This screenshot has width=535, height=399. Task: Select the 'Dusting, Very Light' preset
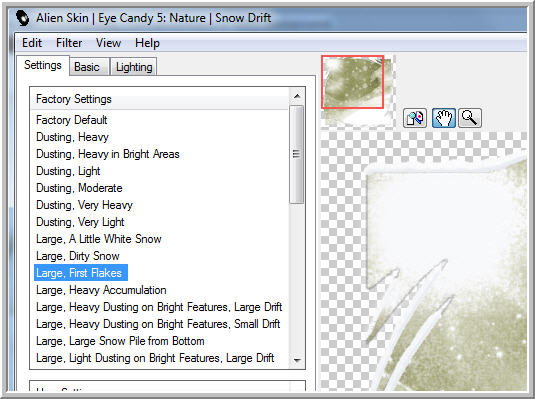point(80,222)
